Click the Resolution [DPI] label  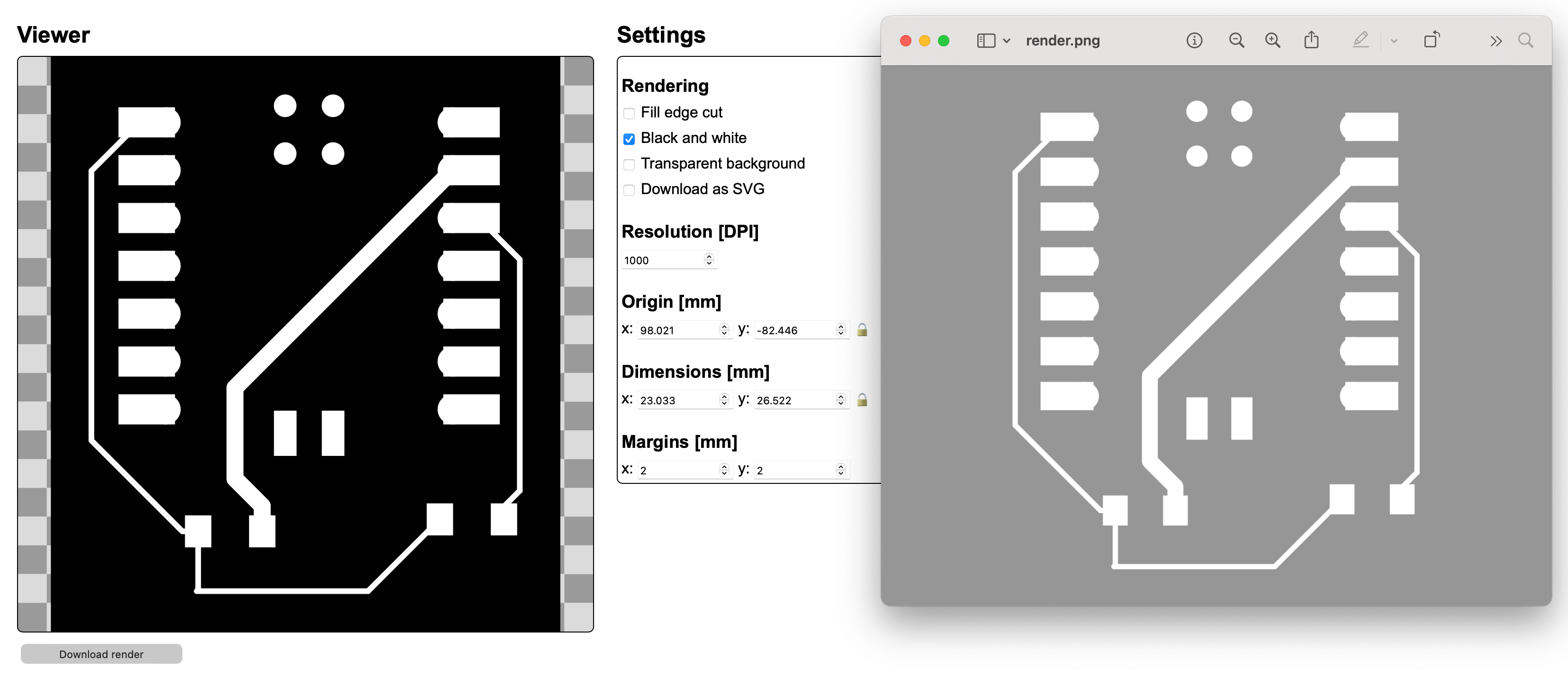point(690,232)
